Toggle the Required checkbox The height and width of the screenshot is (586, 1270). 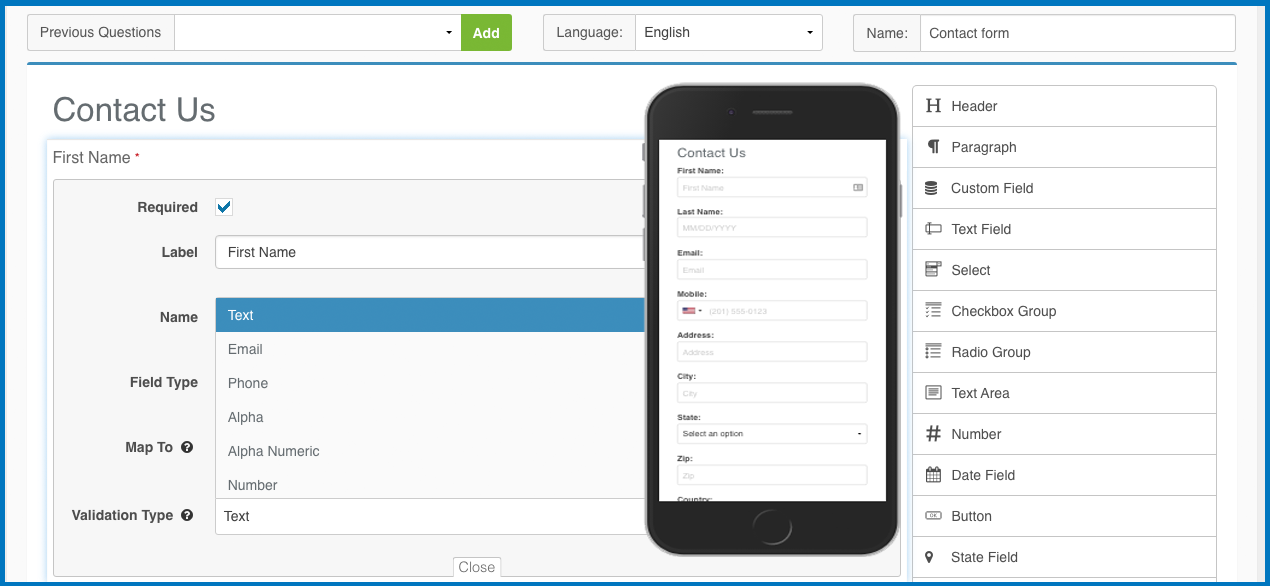click(224, 207)
